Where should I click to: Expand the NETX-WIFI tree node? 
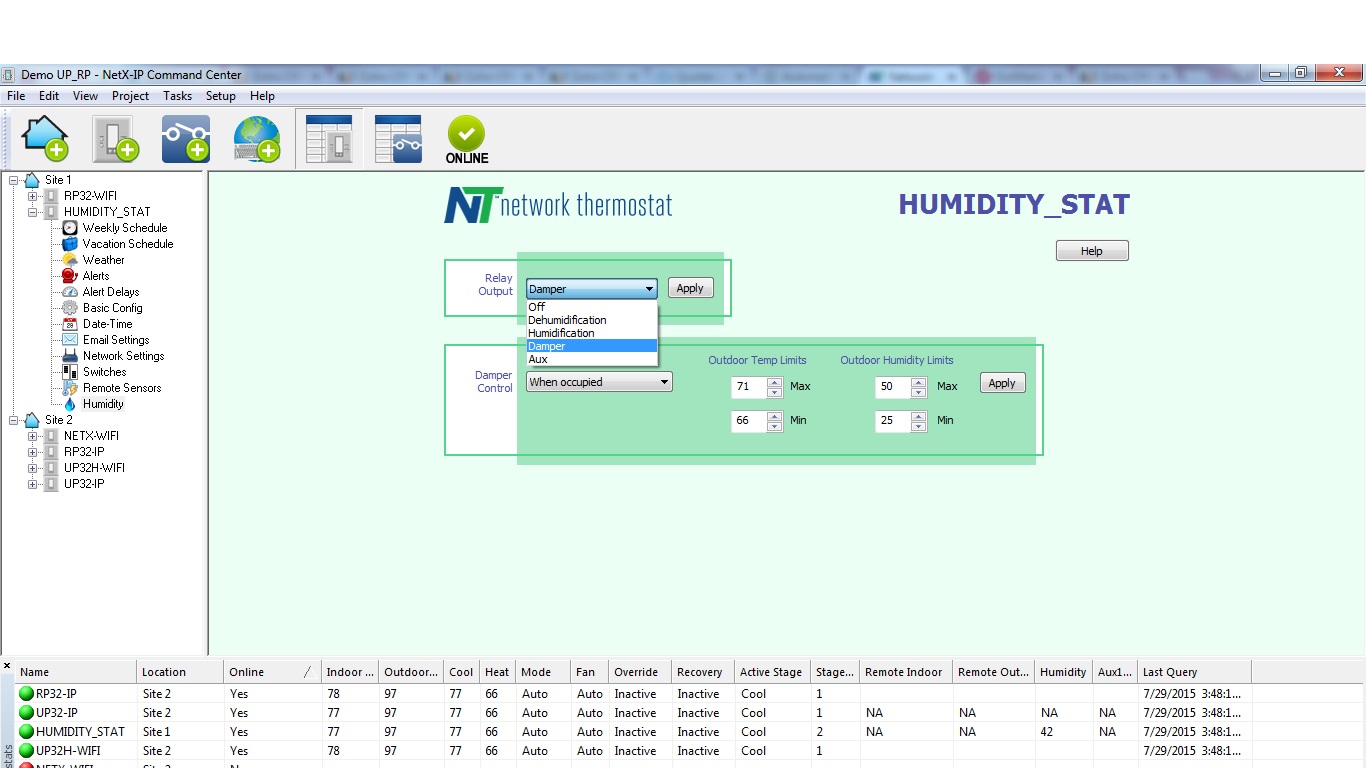[x=32, y=436]
